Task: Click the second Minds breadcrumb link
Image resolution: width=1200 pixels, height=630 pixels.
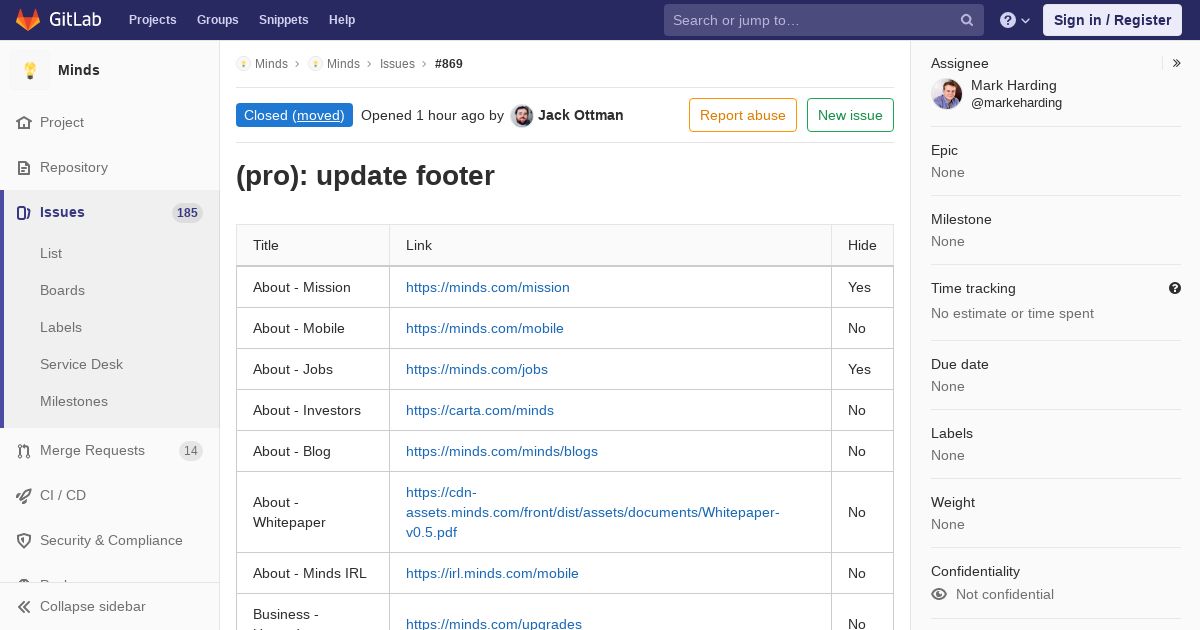Action: tap(343, 64)
